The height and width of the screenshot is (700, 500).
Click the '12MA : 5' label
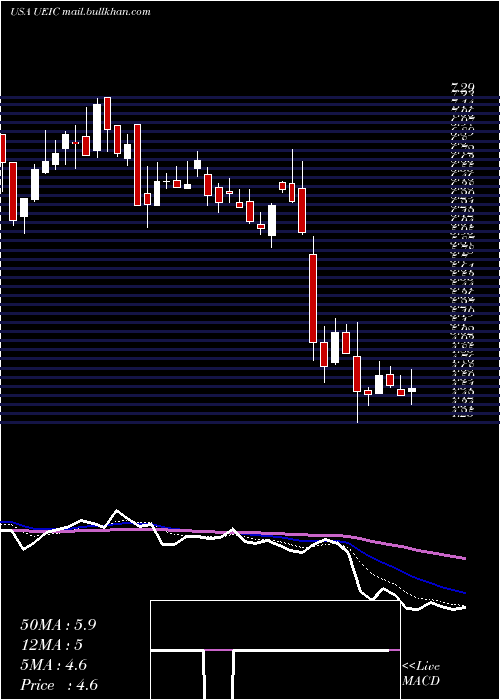click(52, 645)
